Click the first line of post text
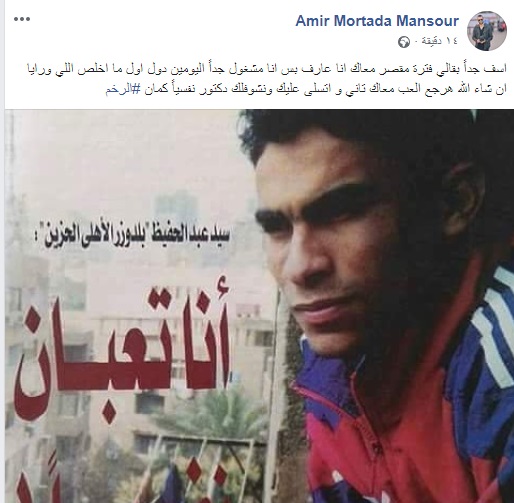The width and height of the screenshot is (514, 503). coord(267,69)
